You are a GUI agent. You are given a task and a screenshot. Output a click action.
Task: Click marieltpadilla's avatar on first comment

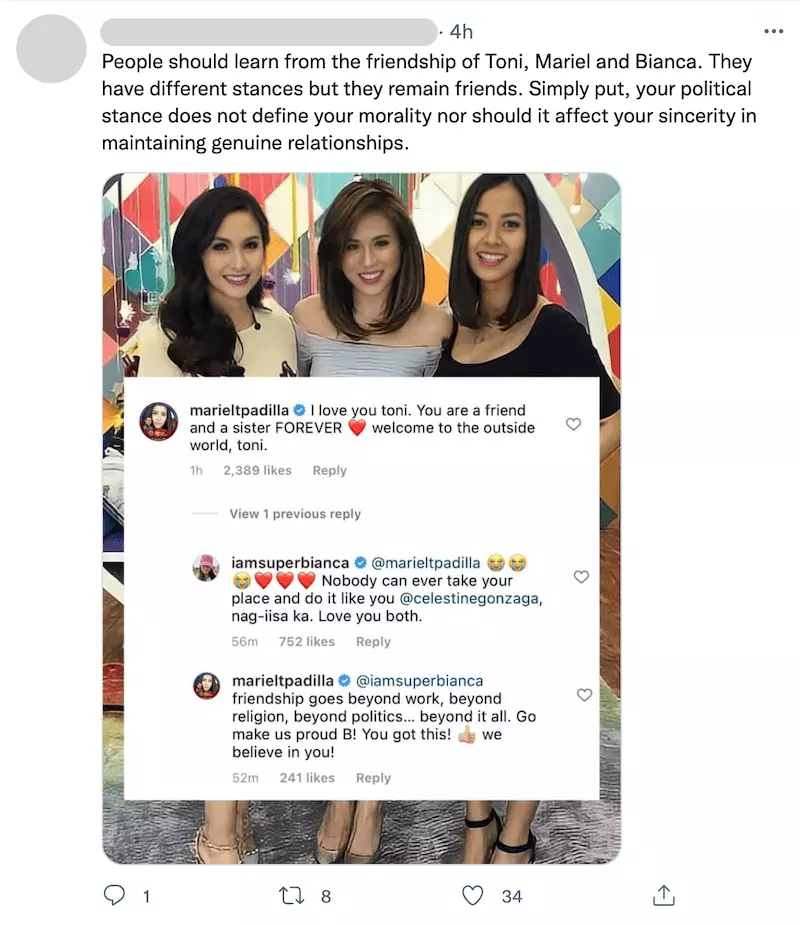(x=159, y=421)
